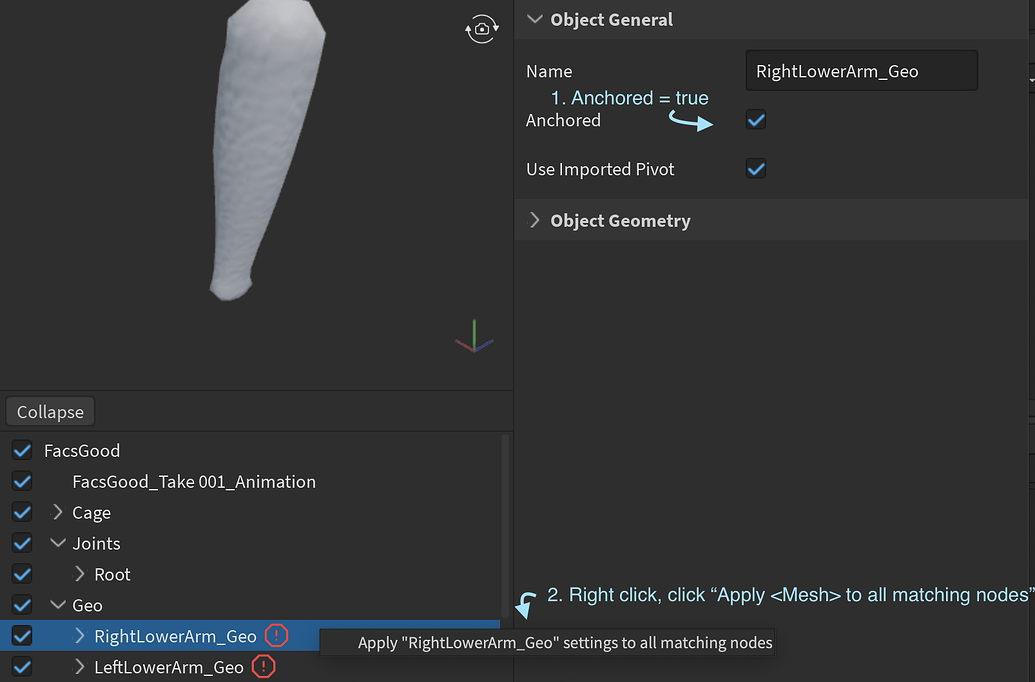This screenshot has width=1035, height=682.
Task: Apply RightLowerArm_Geo settings to all matching nodes
Action: pyautogui.click(x=547, y=642)
